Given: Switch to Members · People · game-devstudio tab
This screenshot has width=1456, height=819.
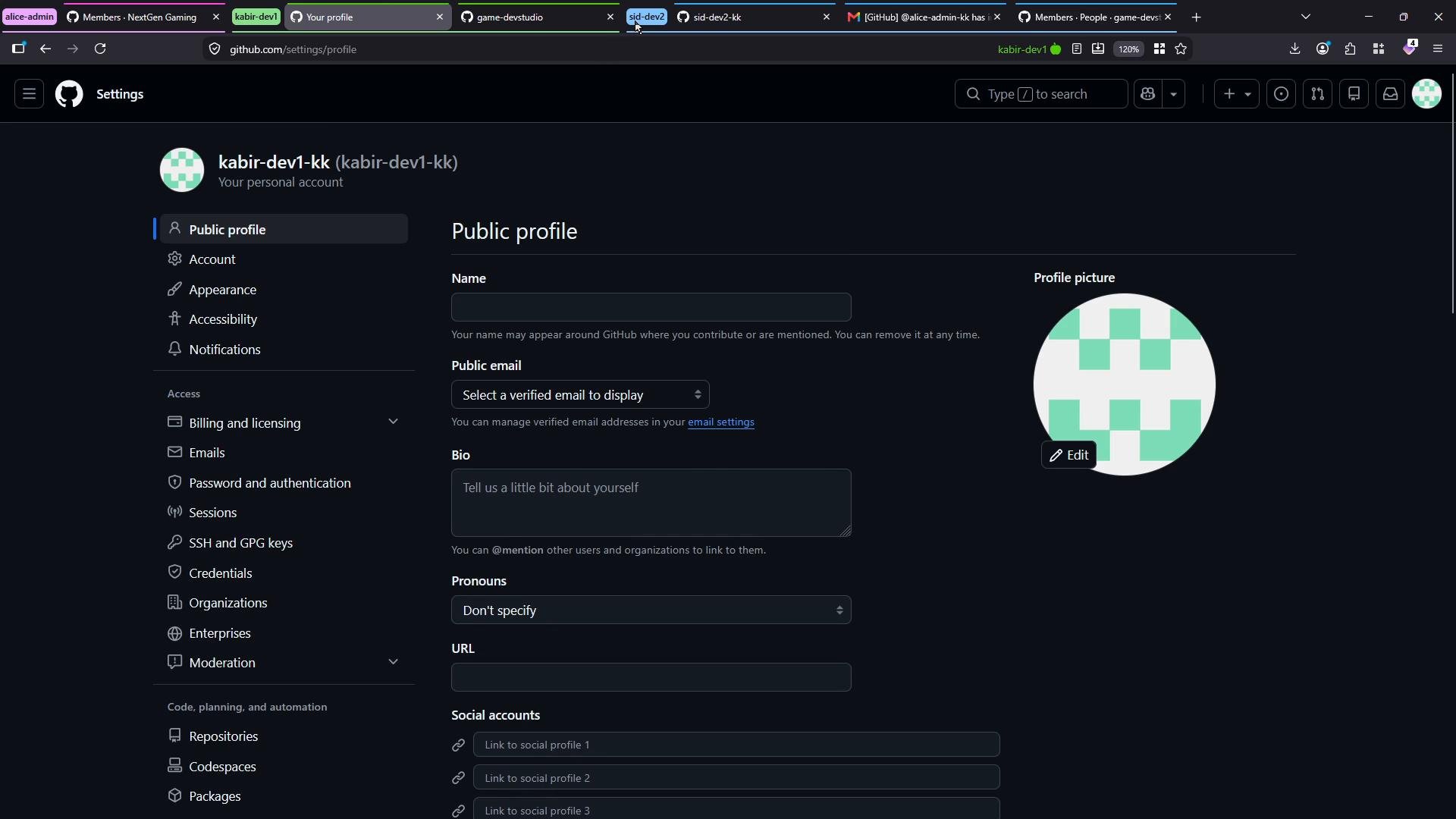Looking at the screenshot, I should (x=1095, y=17).
